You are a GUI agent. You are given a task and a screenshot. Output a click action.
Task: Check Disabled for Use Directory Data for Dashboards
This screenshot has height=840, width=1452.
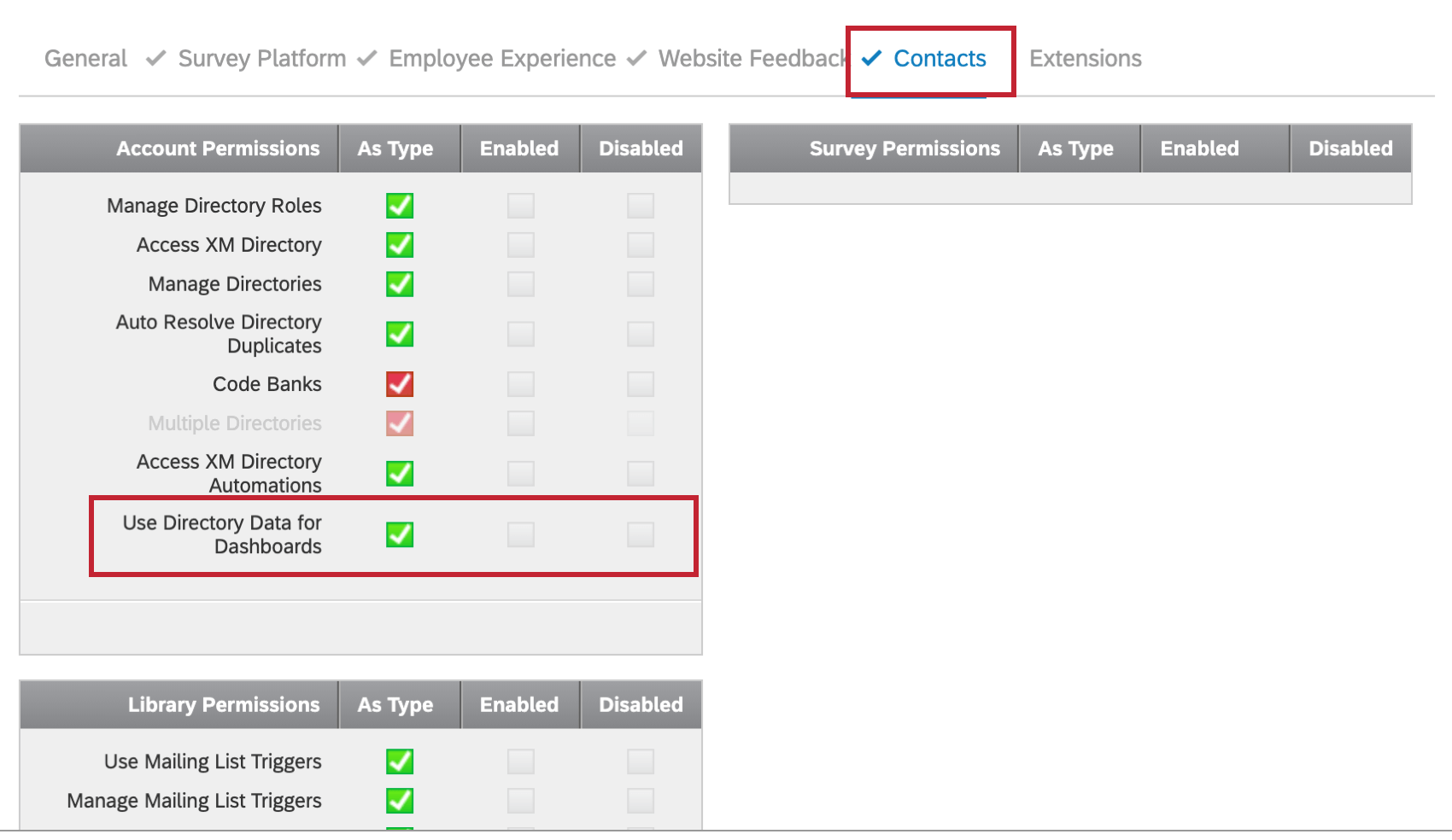pos(641,535)
